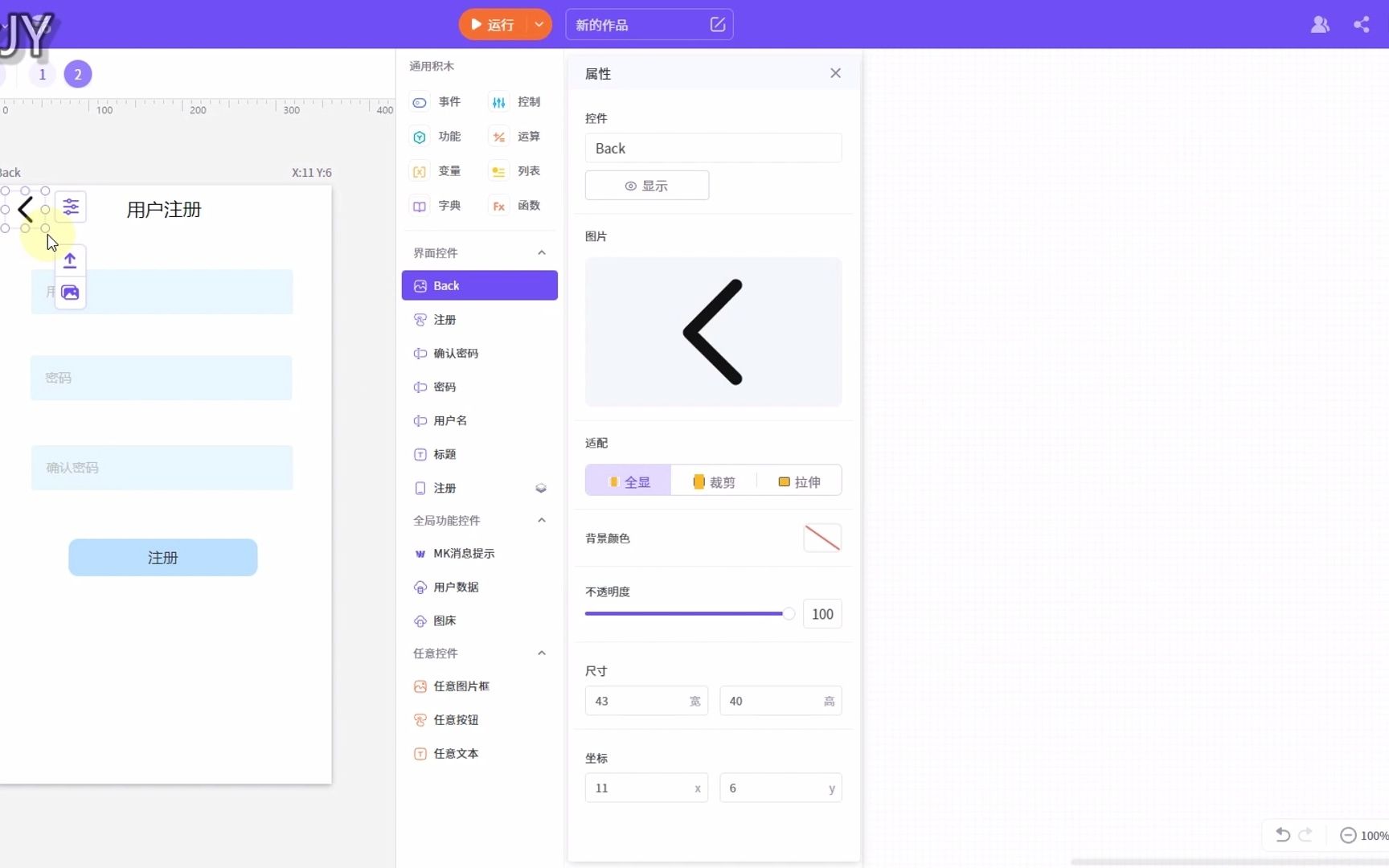
Task: Click layers icon beside 注册 screen
Action: click(x=541, y=489)
